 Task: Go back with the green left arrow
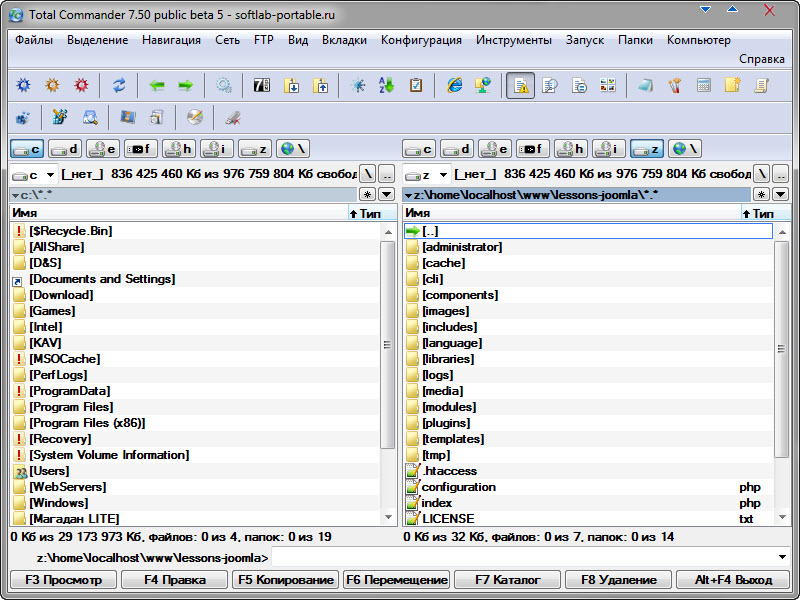tap(157, 85)
